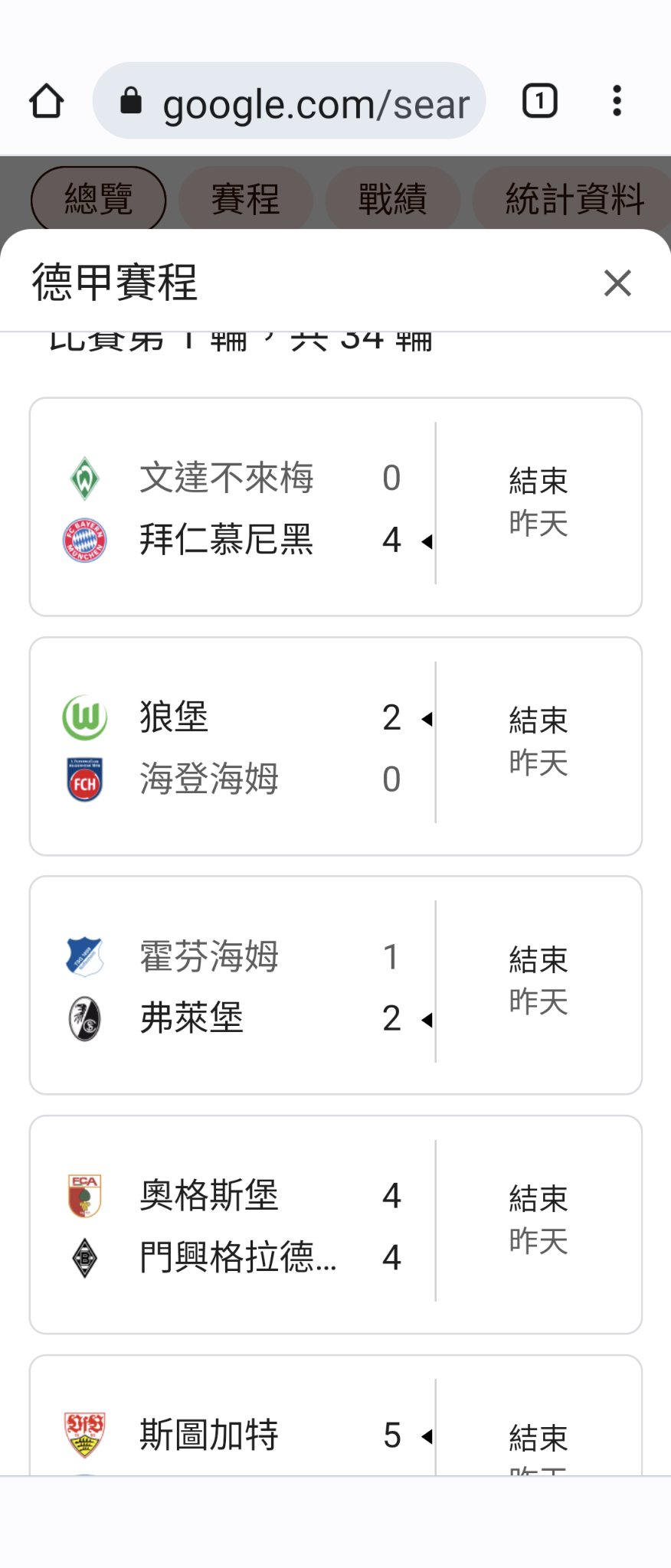
Task: Tap the Mönchengladbach team logo
Action: 84,1258
